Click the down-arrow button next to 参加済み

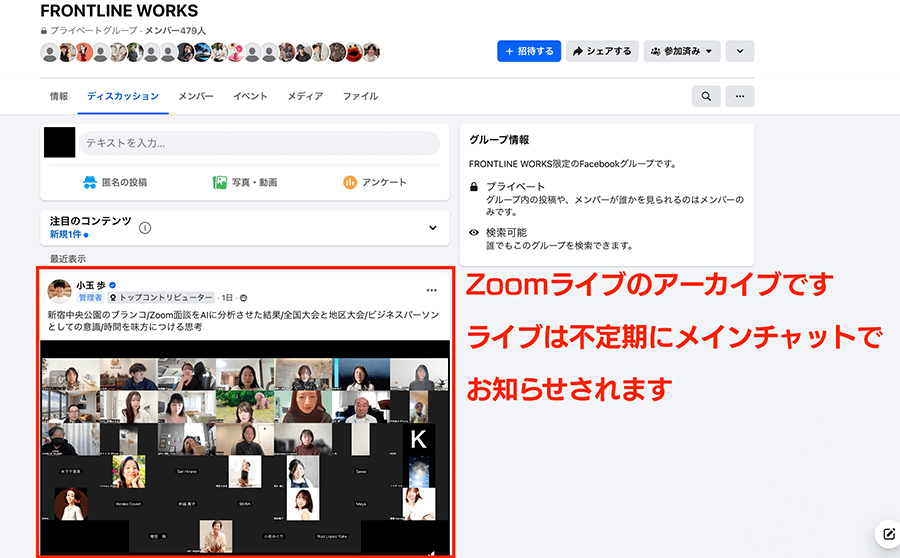(740, 51)
